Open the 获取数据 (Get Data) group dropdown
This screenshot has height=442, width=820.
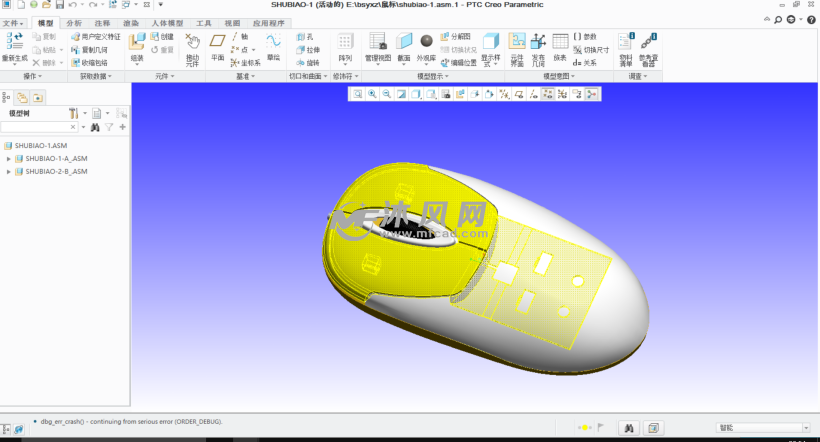pyautogui.click(x=96, y=76)
